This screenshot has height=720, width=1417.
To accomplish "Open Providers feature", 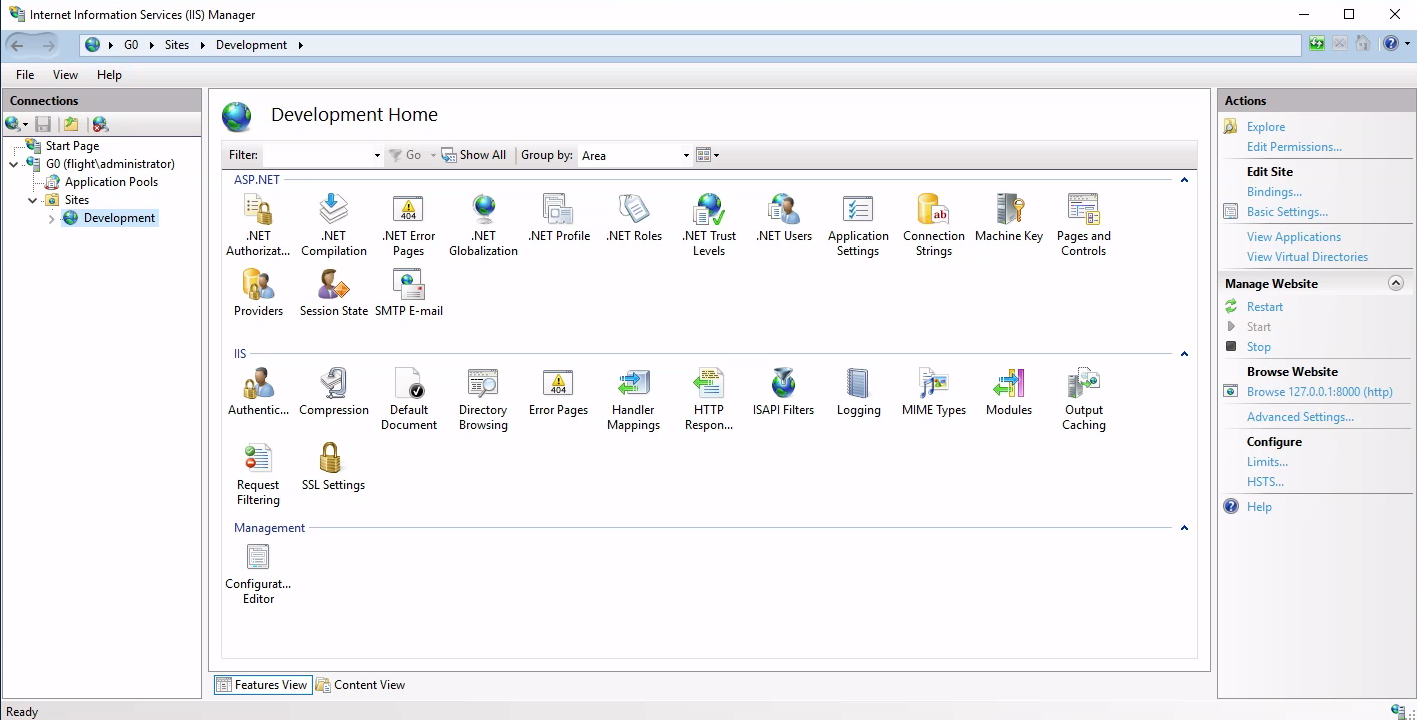I will coord(258,293).
